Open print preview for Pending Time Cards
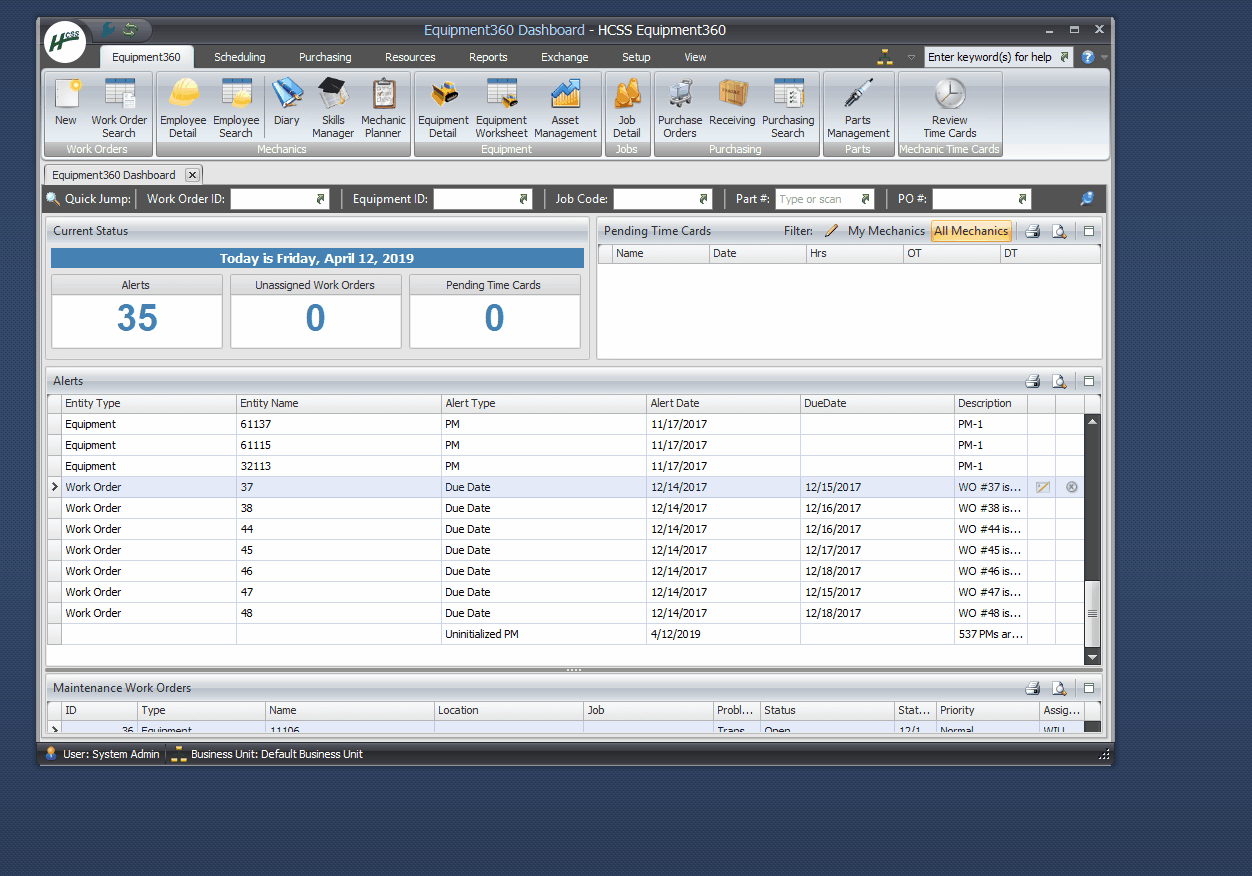 pyautogui.click(x=1059, y=231)
